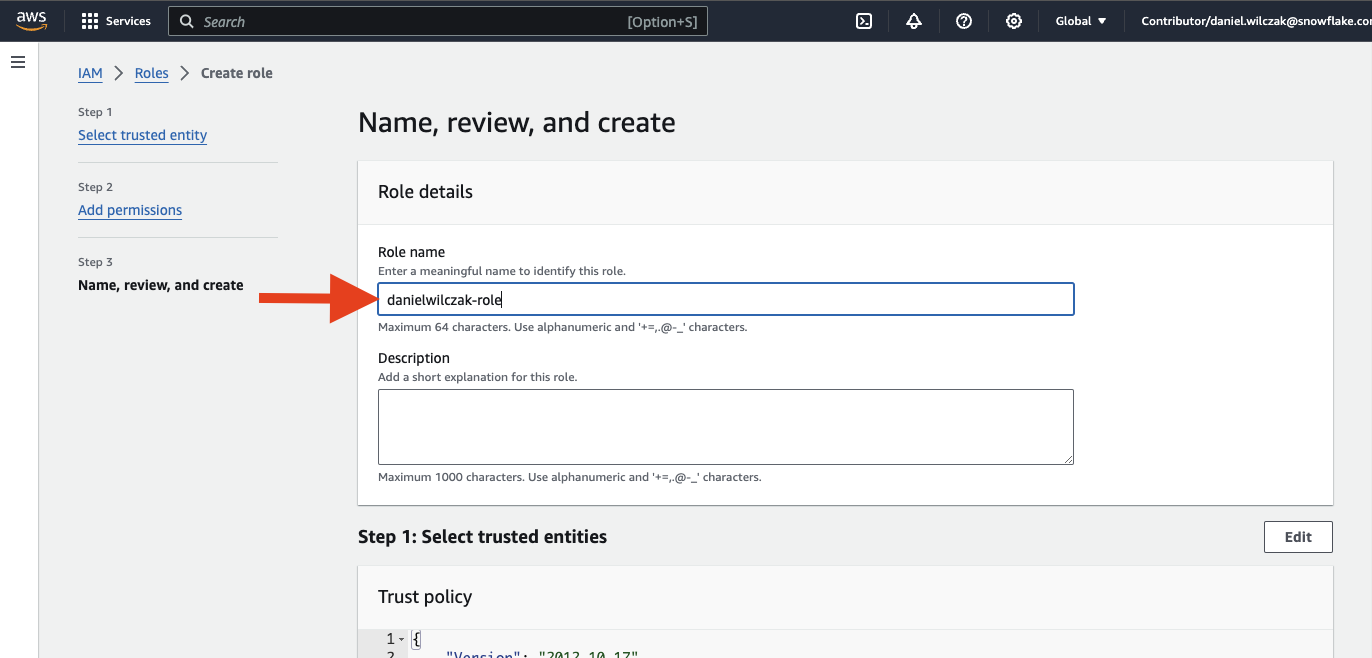
Task: Go to the Roles breadcrumb link
Action: [x=152, y=73]
